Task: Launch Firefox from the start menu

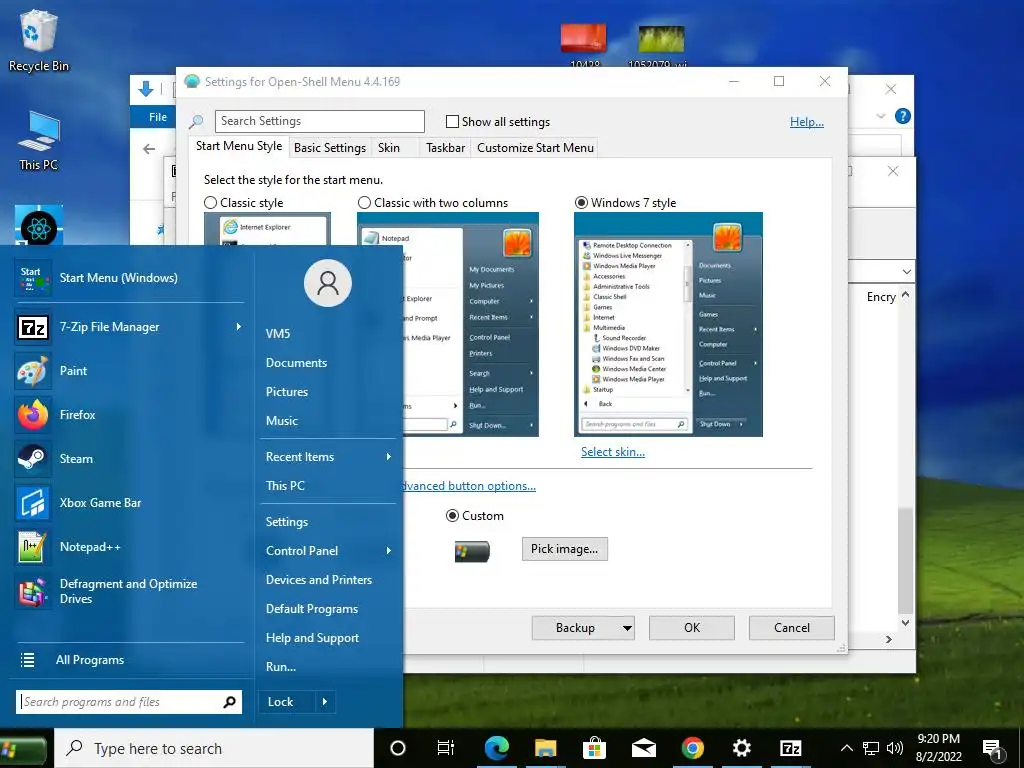Action: (x=129, y=415)
